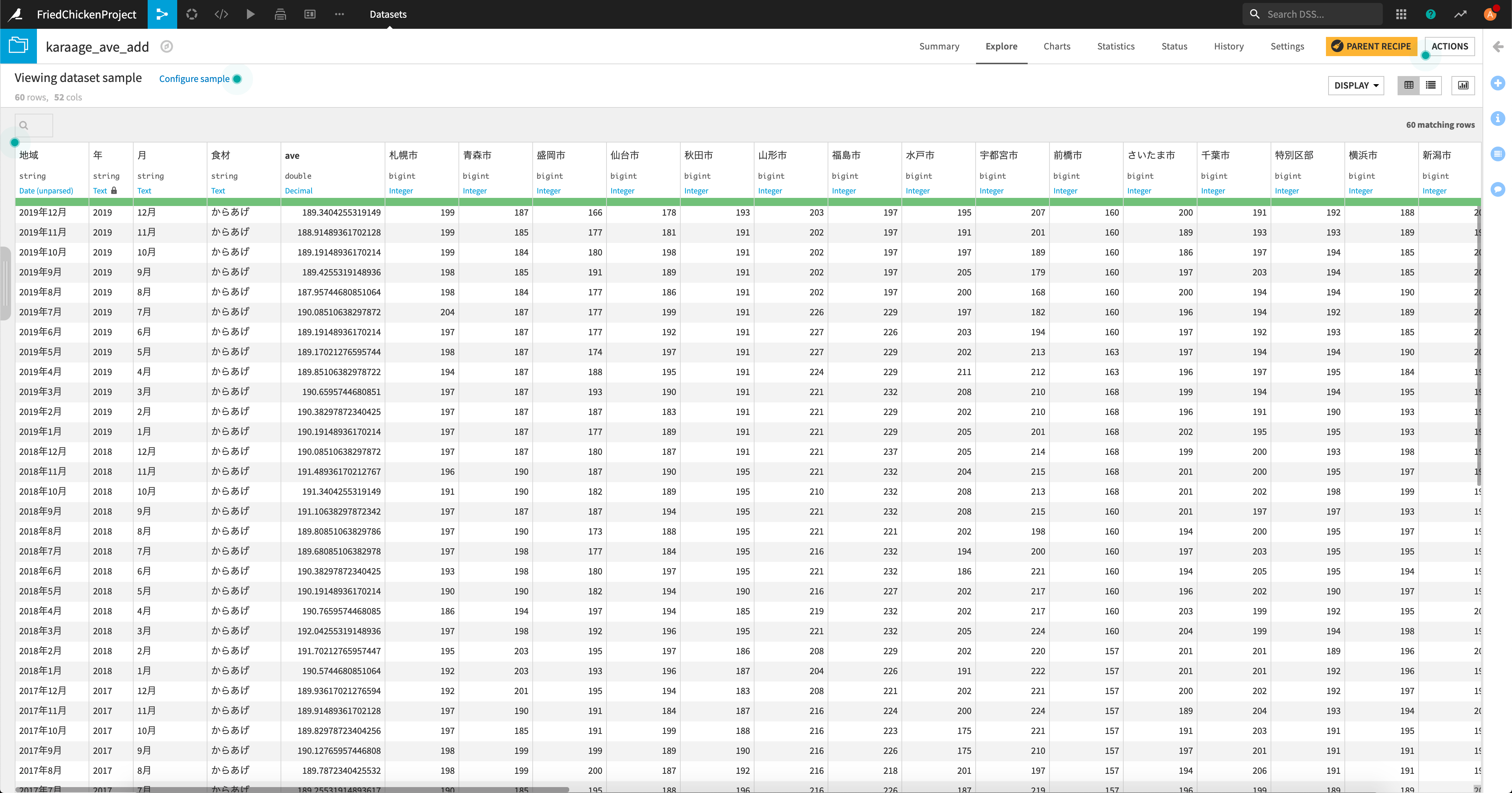Click the run jobs play icon
The width and height of the screenshot is (1512, 793).
(x=251, y=14)
